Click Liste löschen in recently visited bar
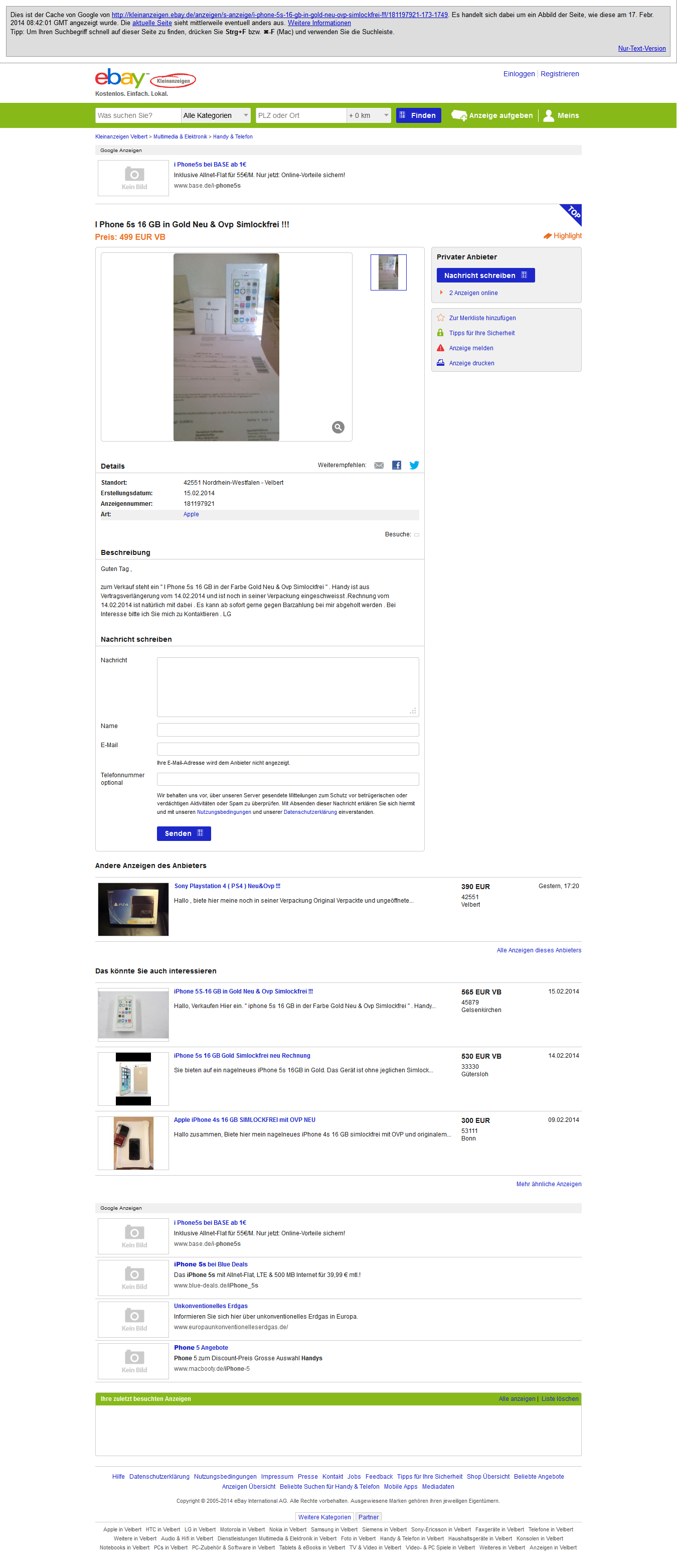Image resolution: width=677 pixels, height=1568 pixels. click(560, 1398)
